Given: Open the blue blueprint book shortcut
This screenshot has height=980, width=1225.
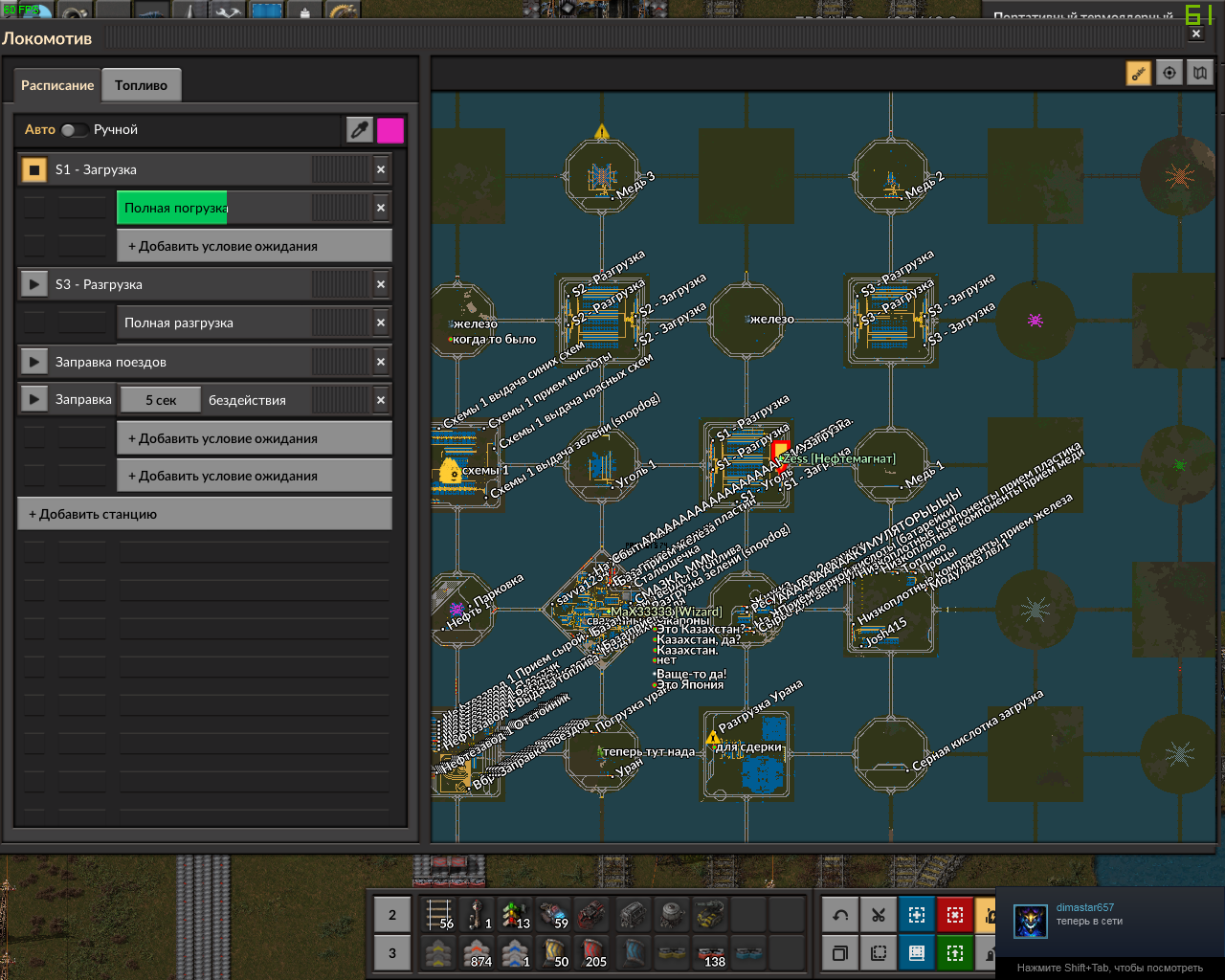Looking at the screenshot, I should pyautogui.click(x=917, y=953).
